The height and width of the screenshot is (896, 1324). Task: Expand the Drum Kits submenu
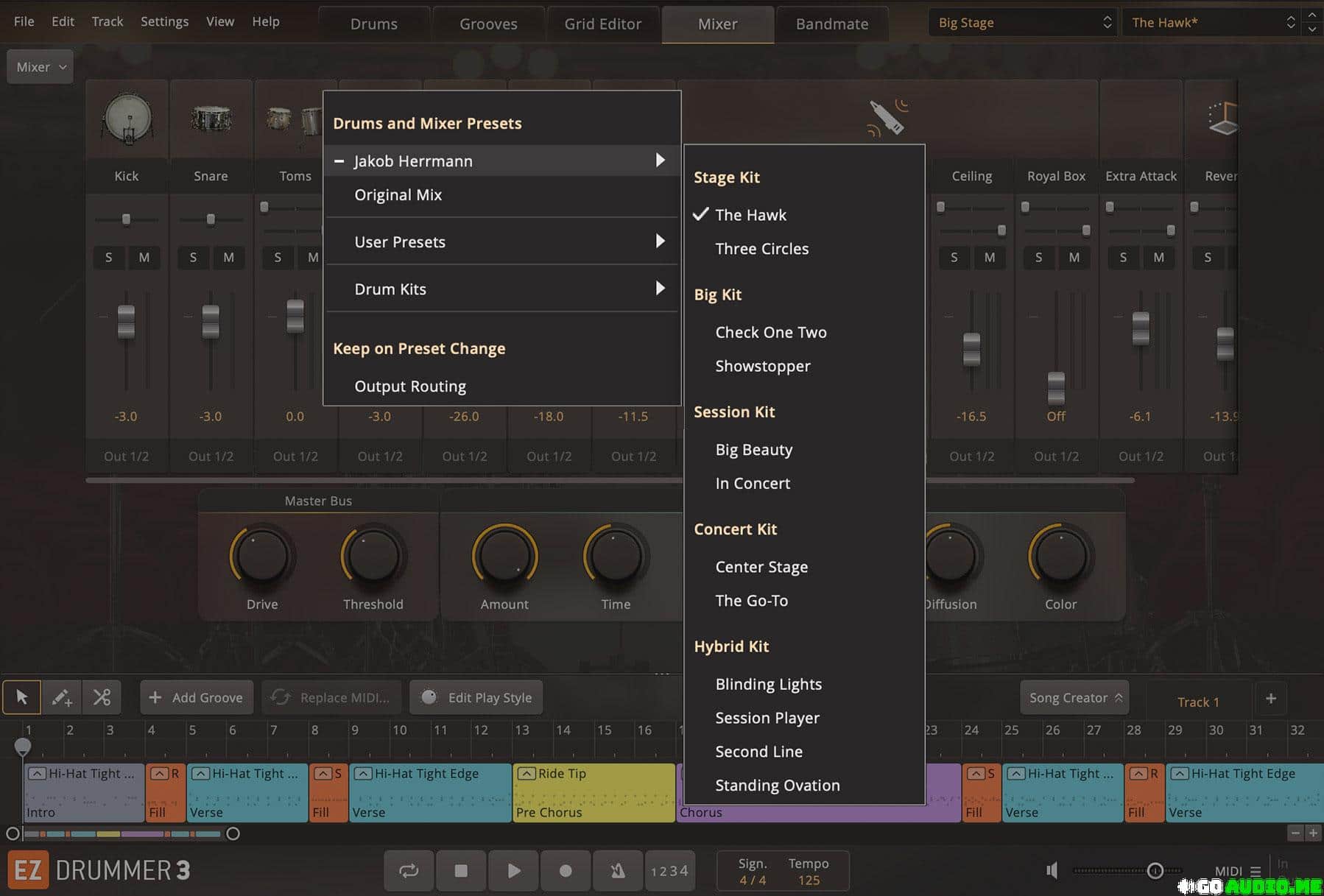[501, 289]
